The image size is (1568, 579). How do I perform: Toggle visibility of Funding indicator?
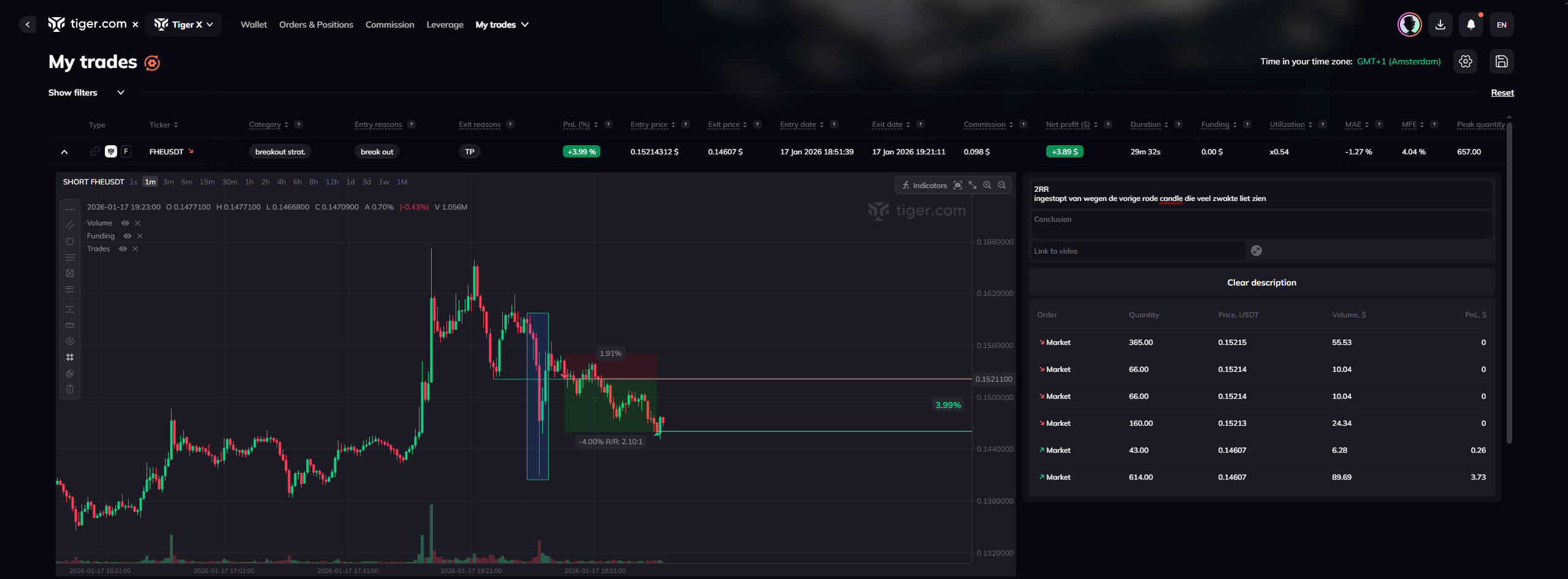128,236
